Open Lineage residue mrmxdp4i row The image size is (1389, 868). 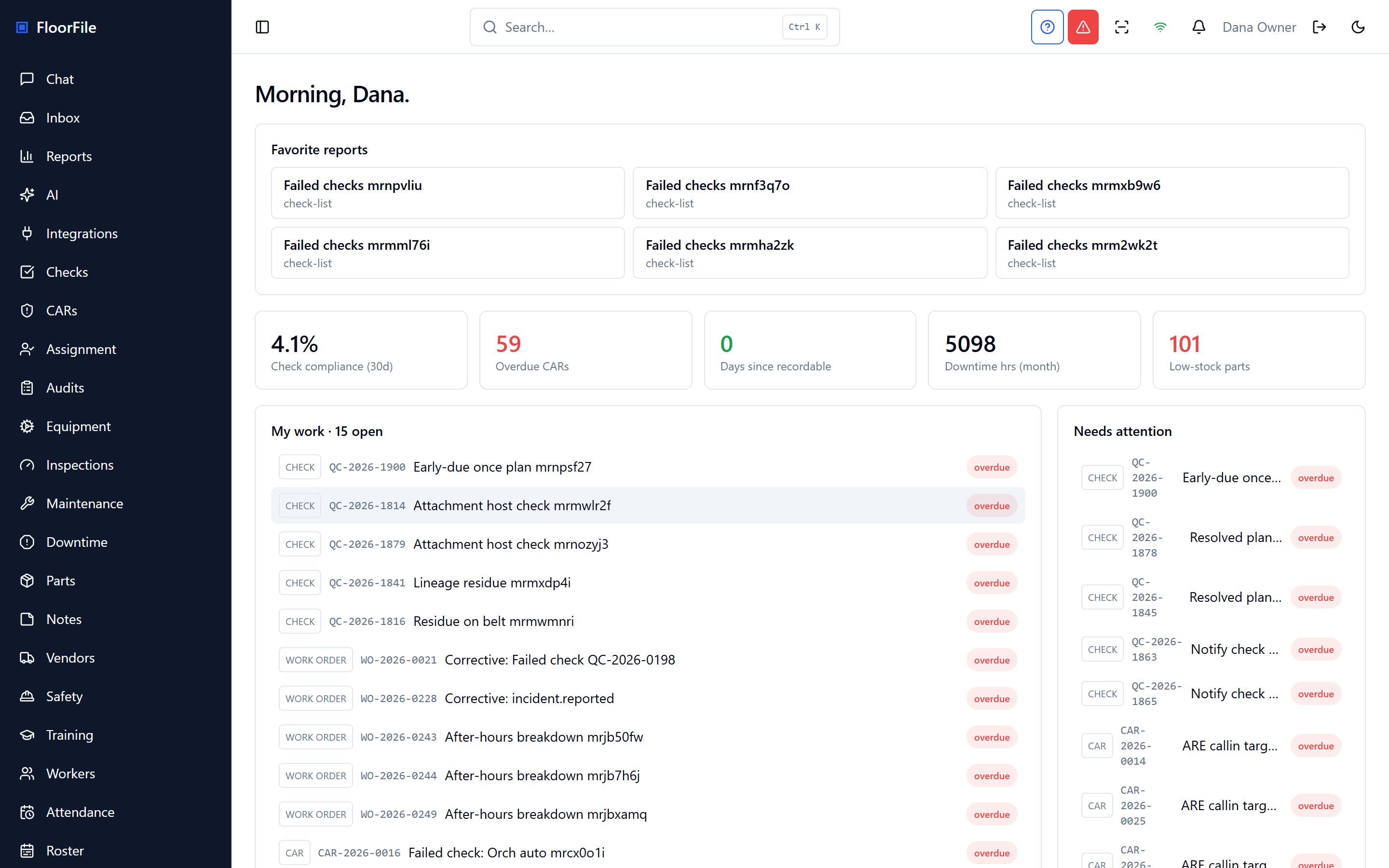coord(647,583)
